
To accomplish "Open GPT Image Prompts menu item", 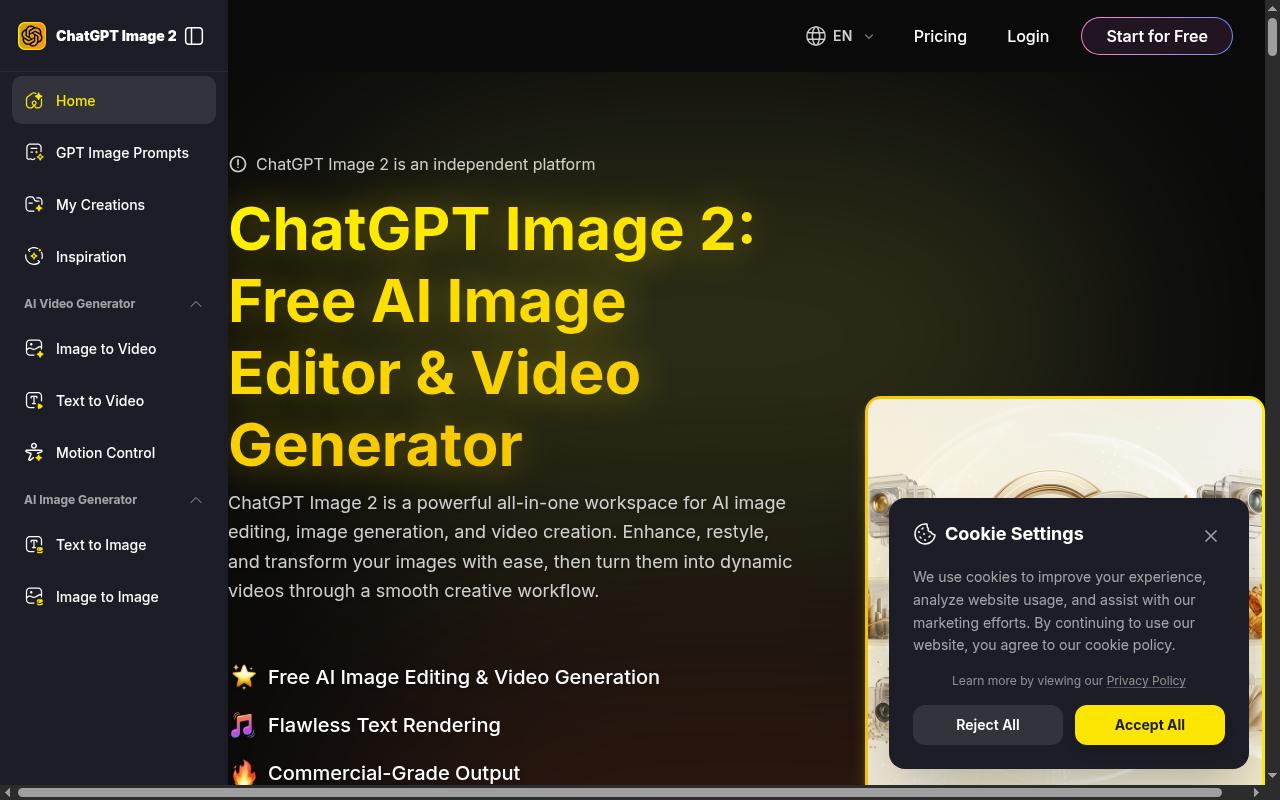I will (114, 153).
